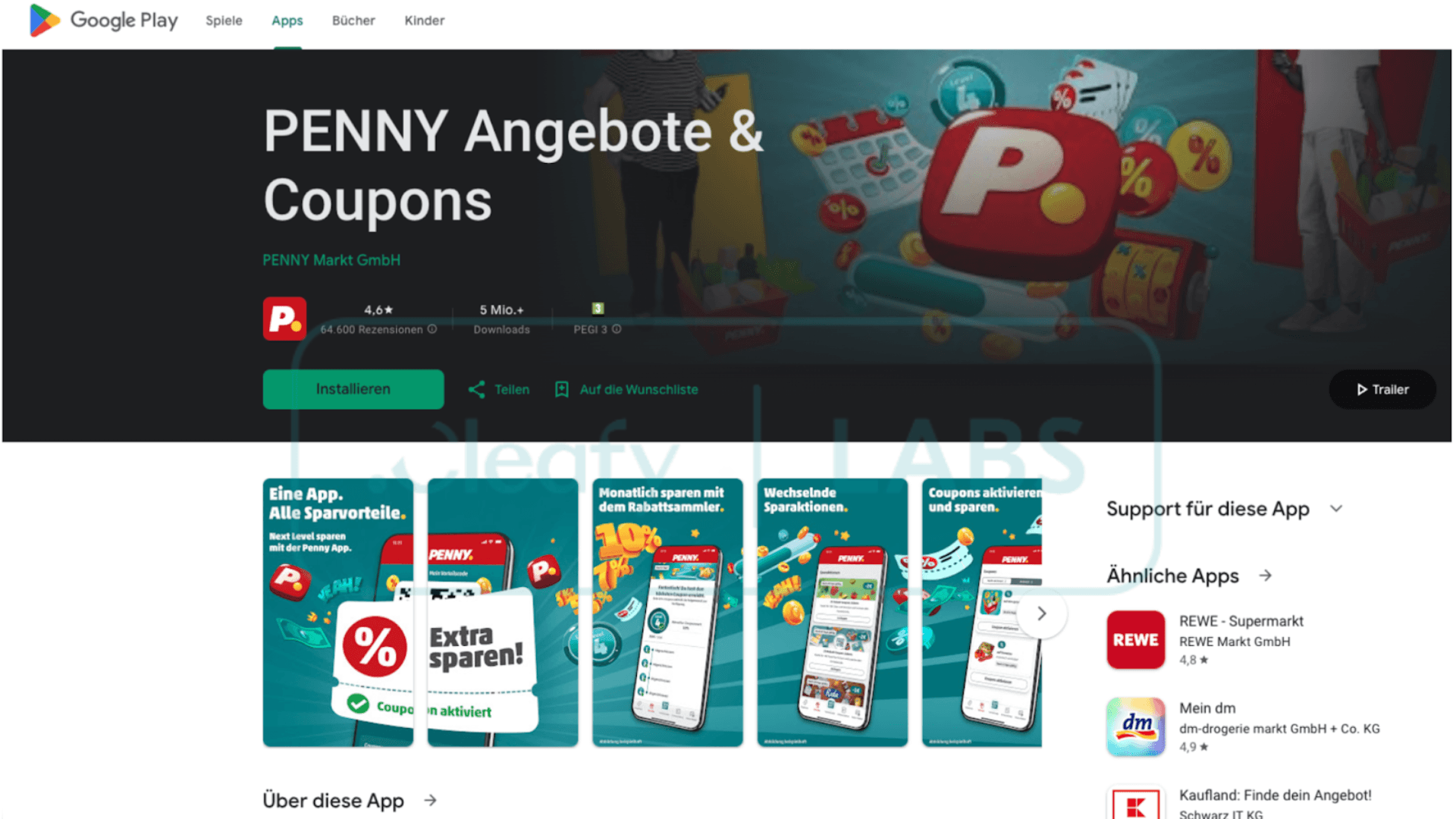Open the Mein dm app icon
The image size is (1456, 819).
[1135, 726]
